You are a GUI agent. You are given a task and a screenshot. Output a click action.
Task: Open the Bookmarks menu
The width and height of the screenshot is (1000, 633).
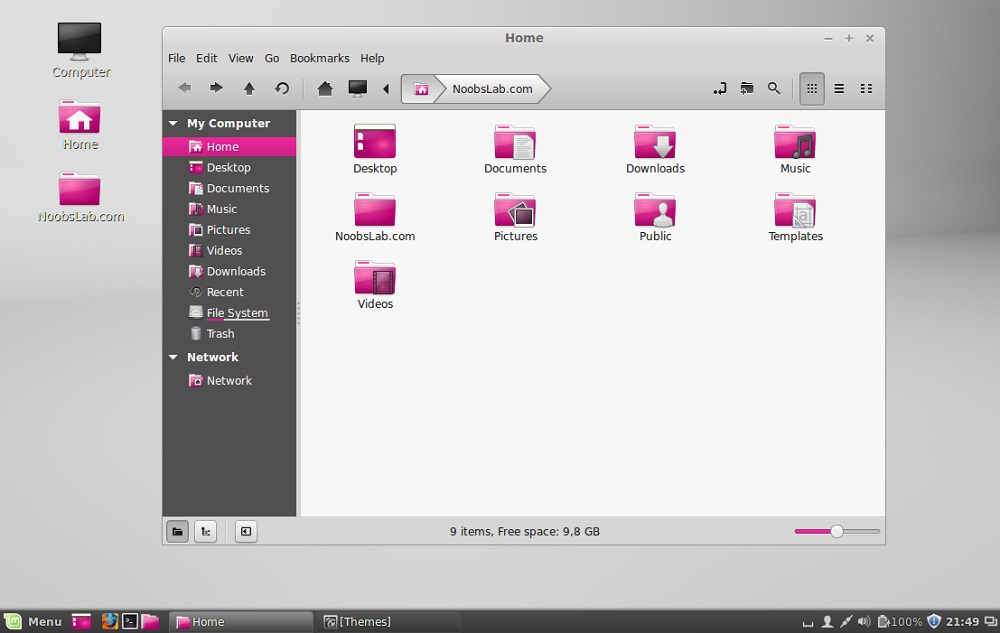pyautogui.click(x=320, y=58)
